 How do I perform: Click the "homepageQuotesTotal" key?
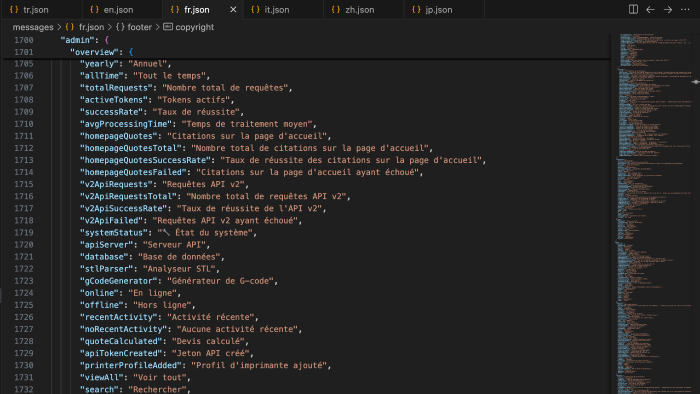[x=130, y=148]
